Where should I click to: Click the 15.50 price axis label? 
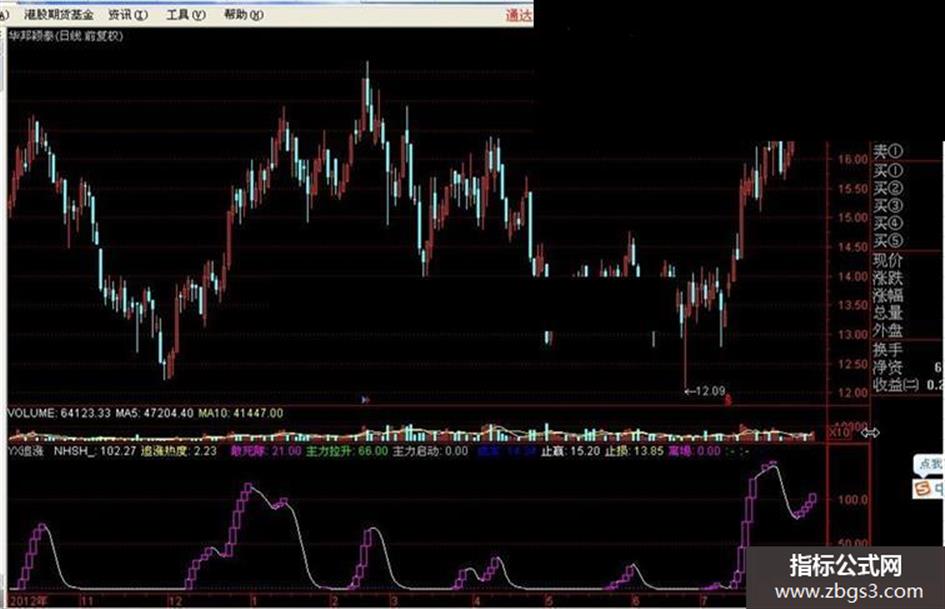tap(852, 188)
